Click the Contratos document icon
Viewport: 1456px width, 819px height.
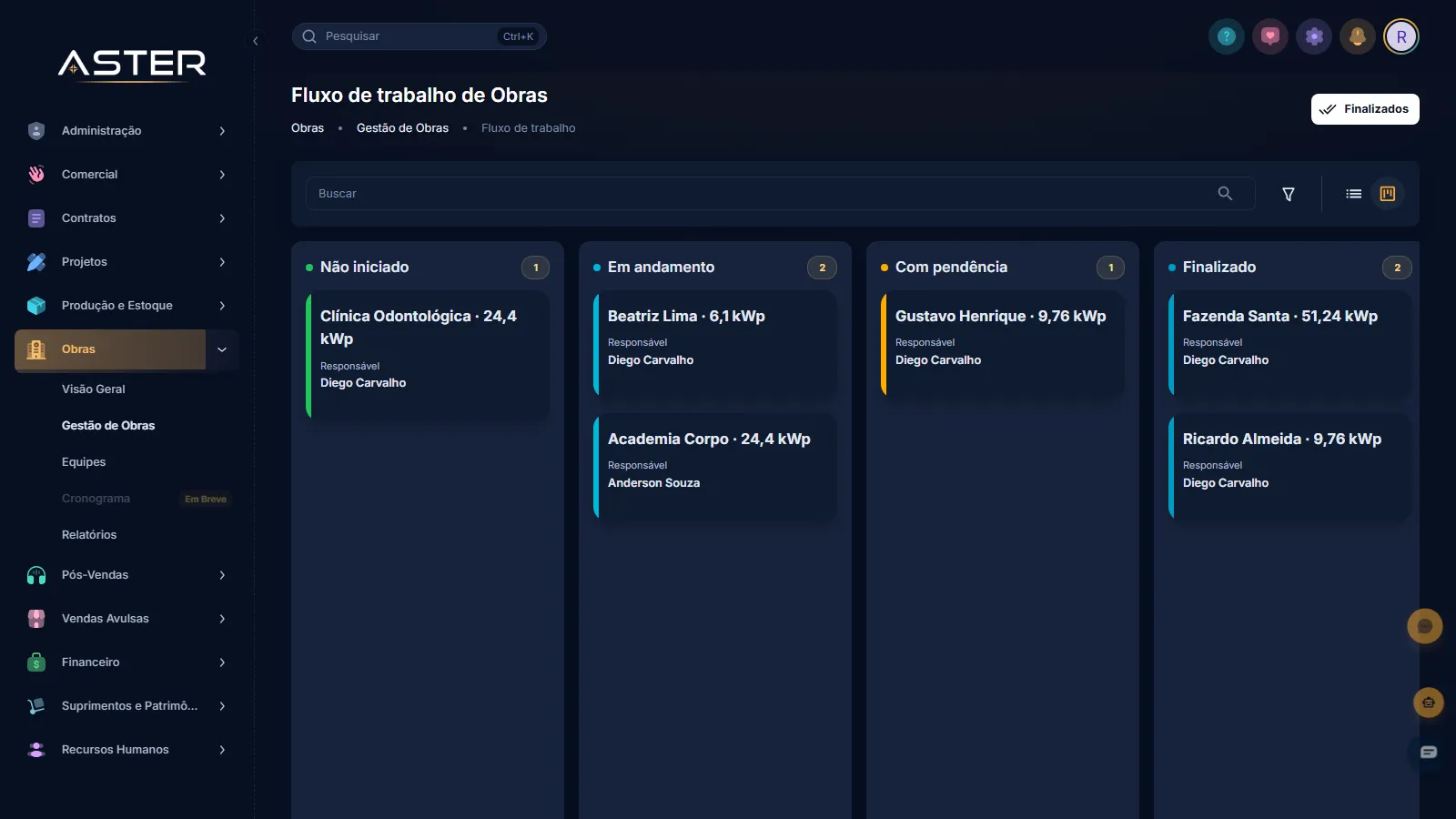click(x=36, y=218)
